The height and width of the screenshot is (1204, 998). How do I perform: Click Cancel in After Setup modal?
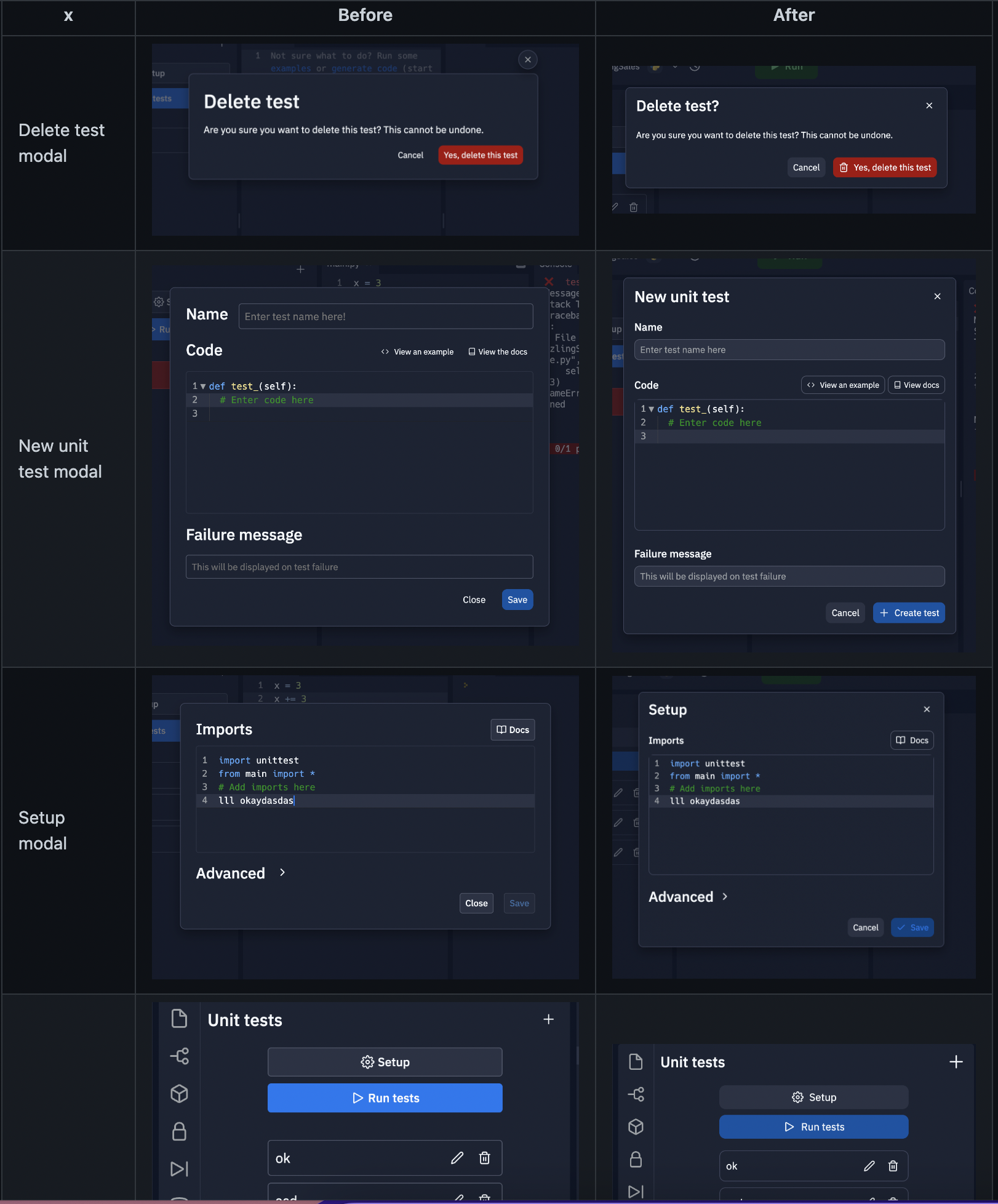pyautogui.click(x=865, y=928)
